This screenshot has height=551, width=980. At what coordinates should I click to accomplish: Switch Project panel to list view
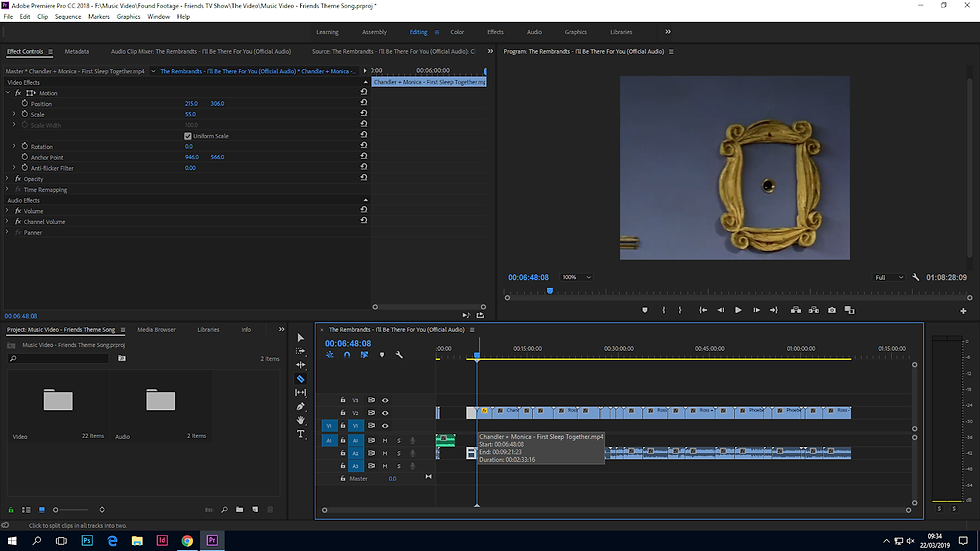[x=26, y=510]
